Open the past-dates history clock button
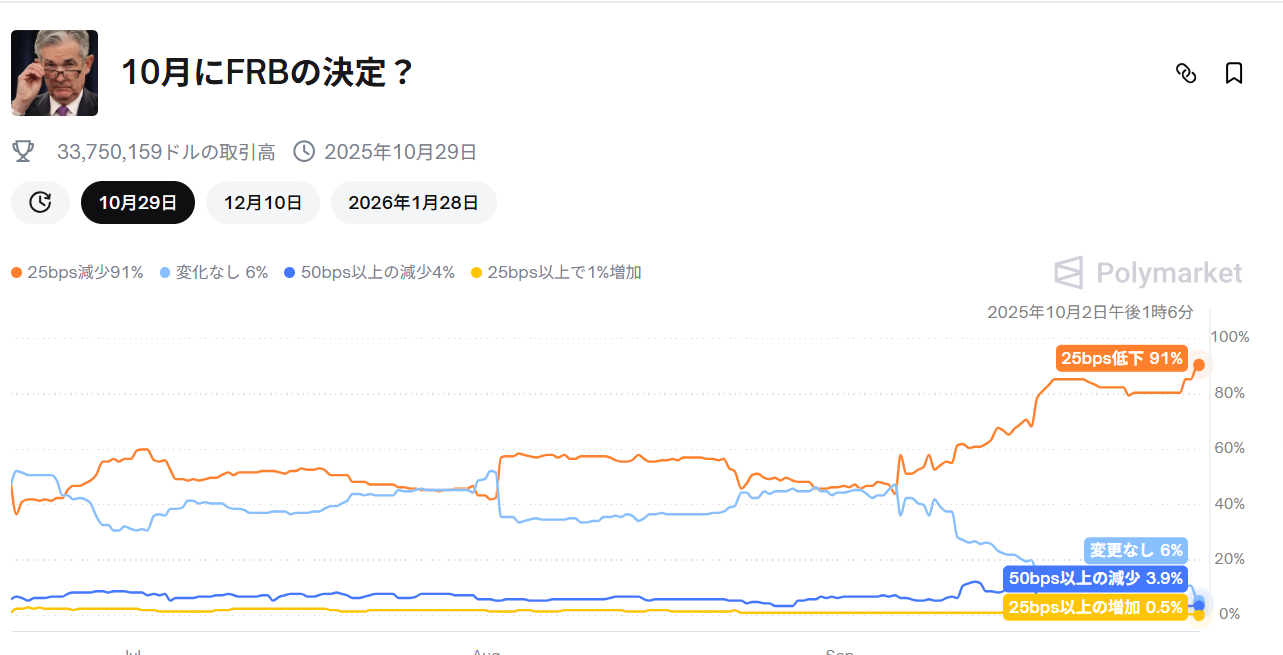 pos(40,202)
